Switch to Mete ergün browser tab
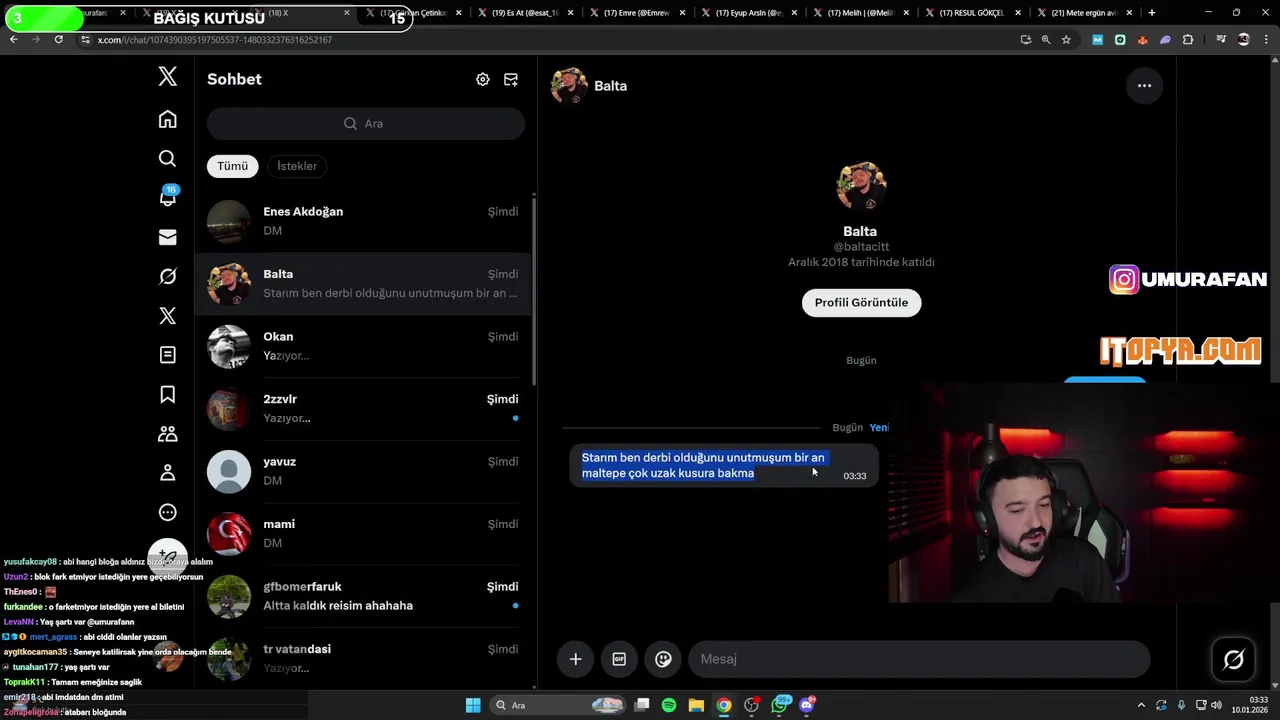Viewport: 1280px width, 720px height. [x=1085, y=13]
